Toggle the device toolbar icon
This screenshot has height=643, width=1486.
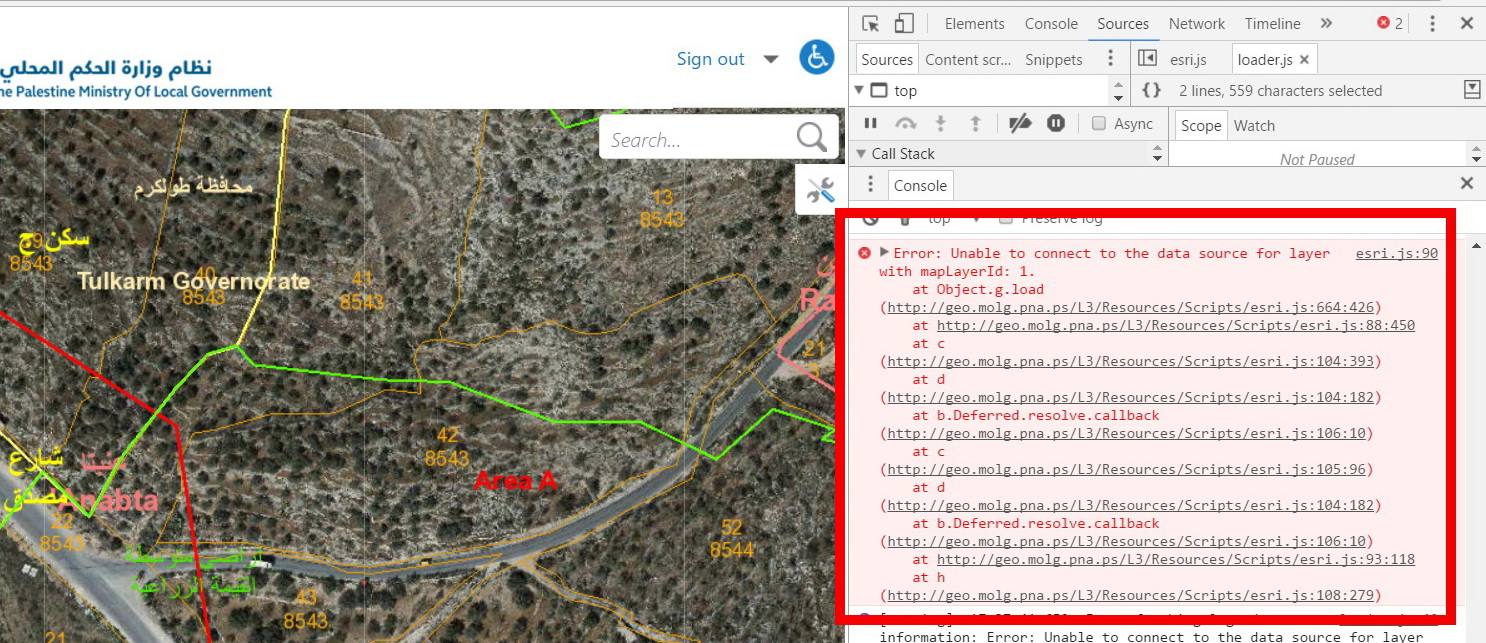(904, 24)
